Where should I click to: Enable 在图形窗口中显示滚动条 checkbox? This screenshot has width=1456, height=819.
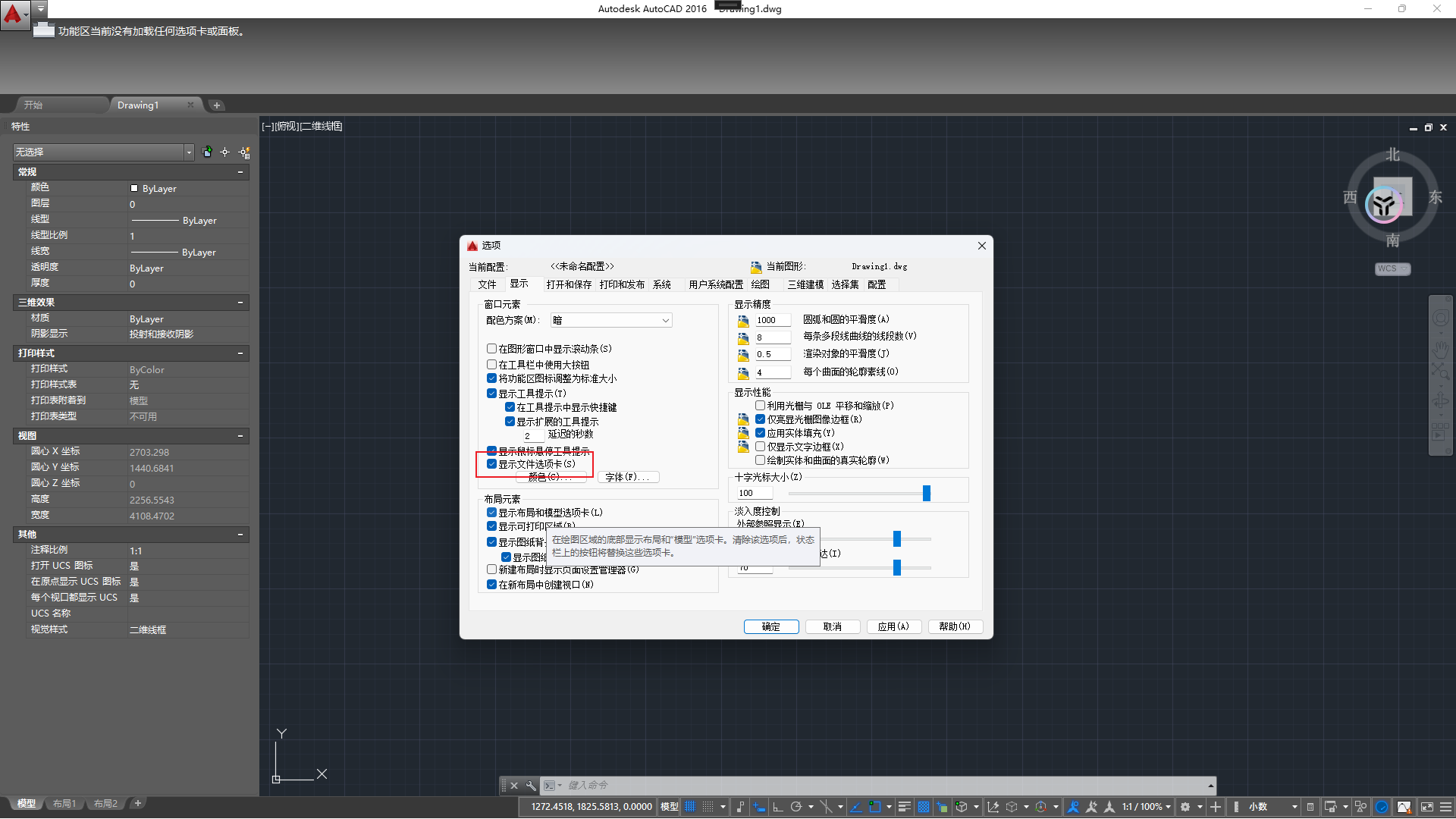(x=491, y=349)
